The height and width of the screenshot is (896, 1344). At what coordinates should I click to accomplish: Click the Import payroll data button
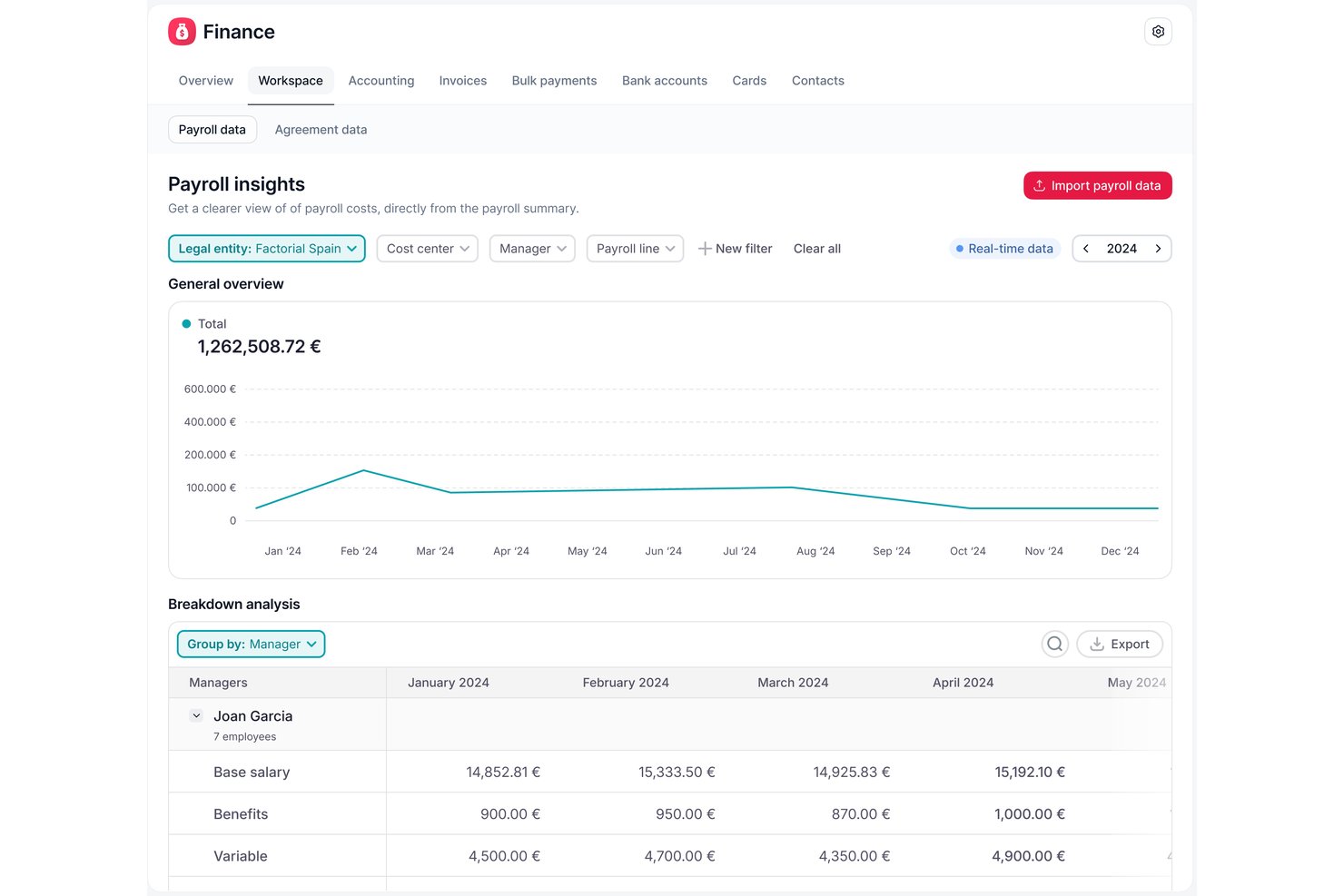(1097, 185)
